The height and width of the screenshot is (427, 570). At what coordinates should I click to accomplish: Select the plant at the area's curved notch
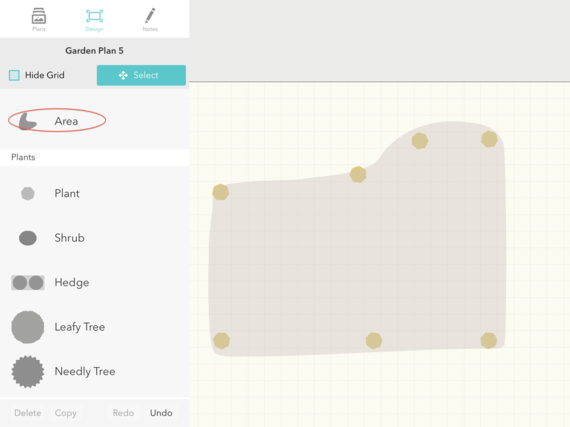coord(358,174)
